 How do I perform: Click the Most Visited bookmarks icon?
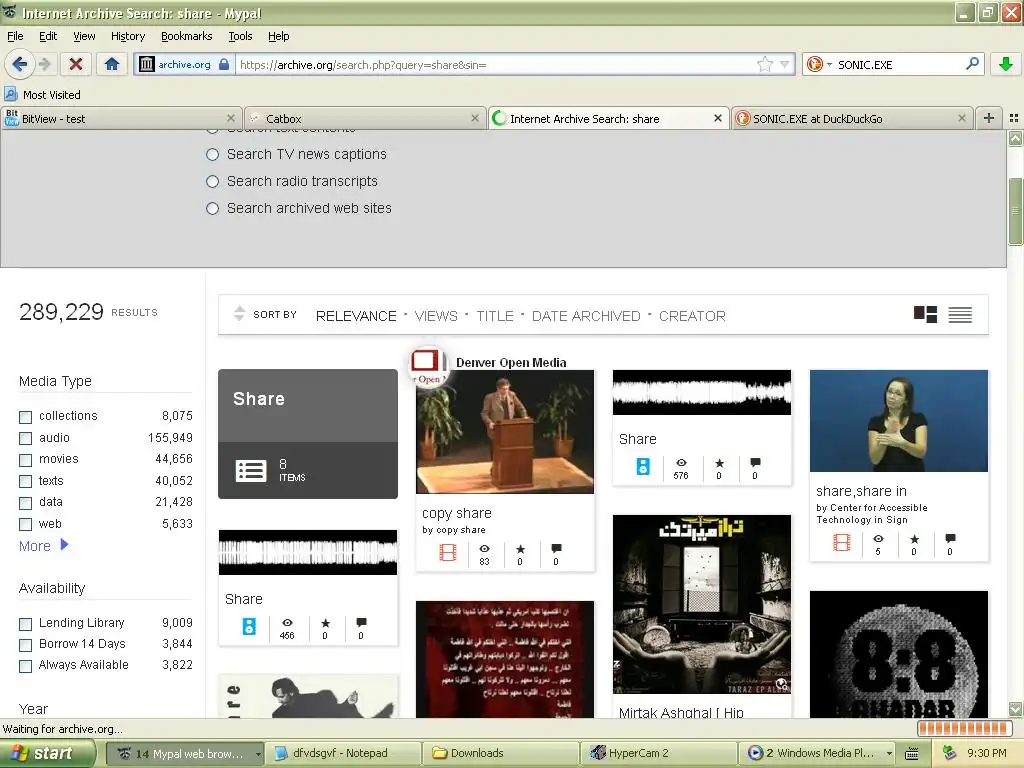10,94
